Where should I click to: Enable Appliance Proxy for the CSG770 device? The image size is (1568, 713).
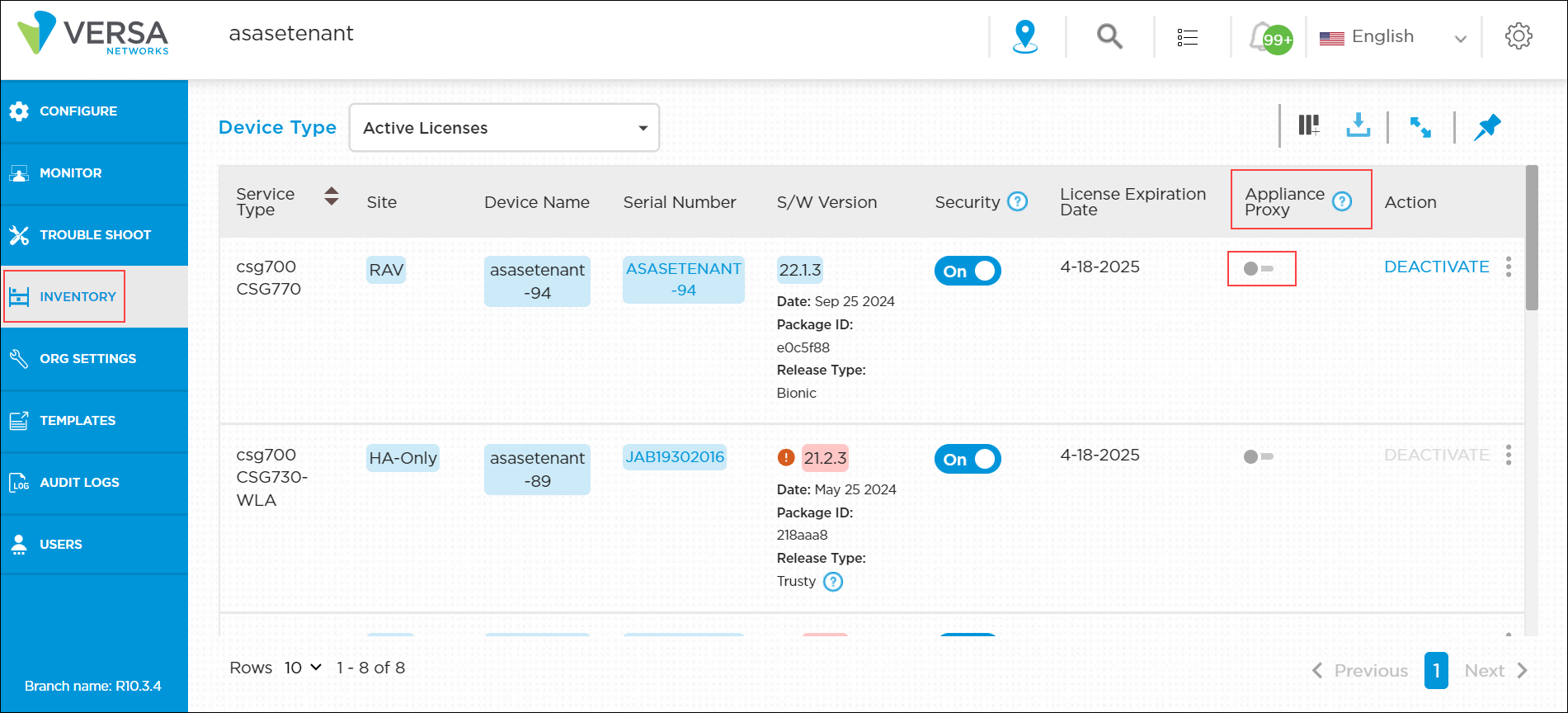coord(1259,268)
